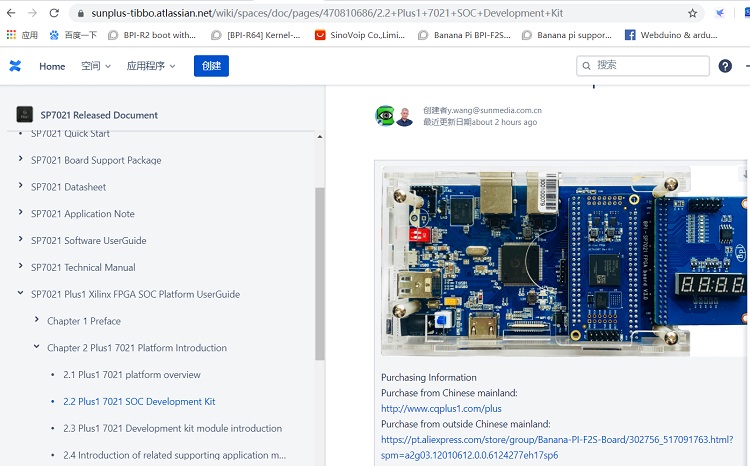Viewport: 750px width, 466px height.
Task: Click the sidebar scroll up arrow
Action: pos(320,137)
